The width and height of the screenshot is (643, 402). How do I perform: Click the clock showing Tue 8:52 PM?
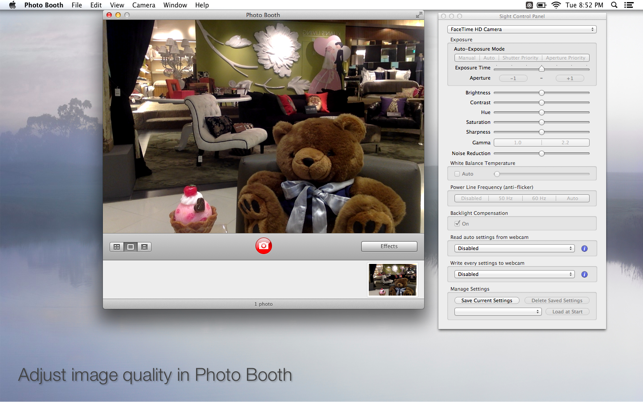tap(584, 5)
